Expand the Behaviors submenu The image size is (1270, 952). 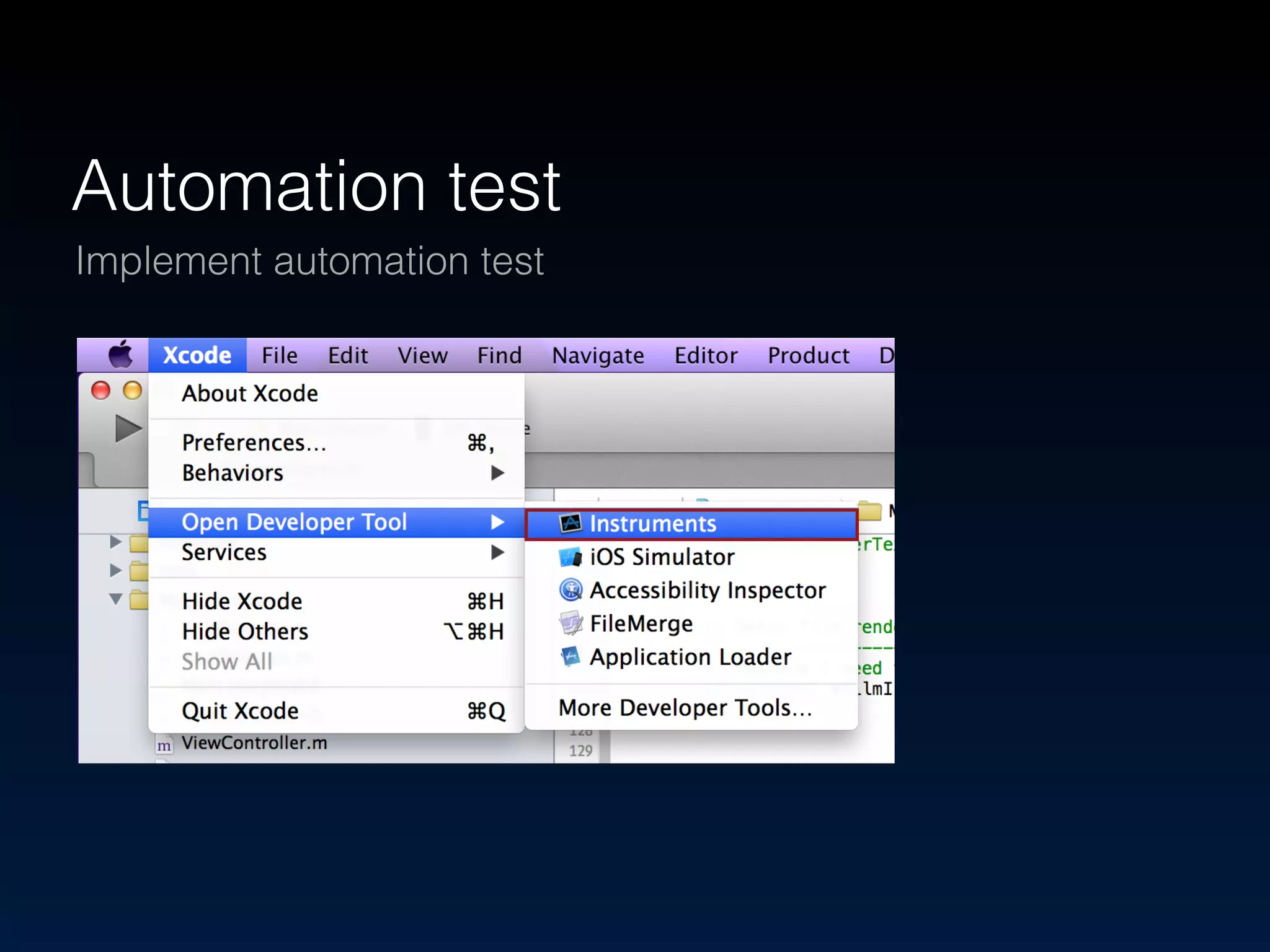pos(337,473)
